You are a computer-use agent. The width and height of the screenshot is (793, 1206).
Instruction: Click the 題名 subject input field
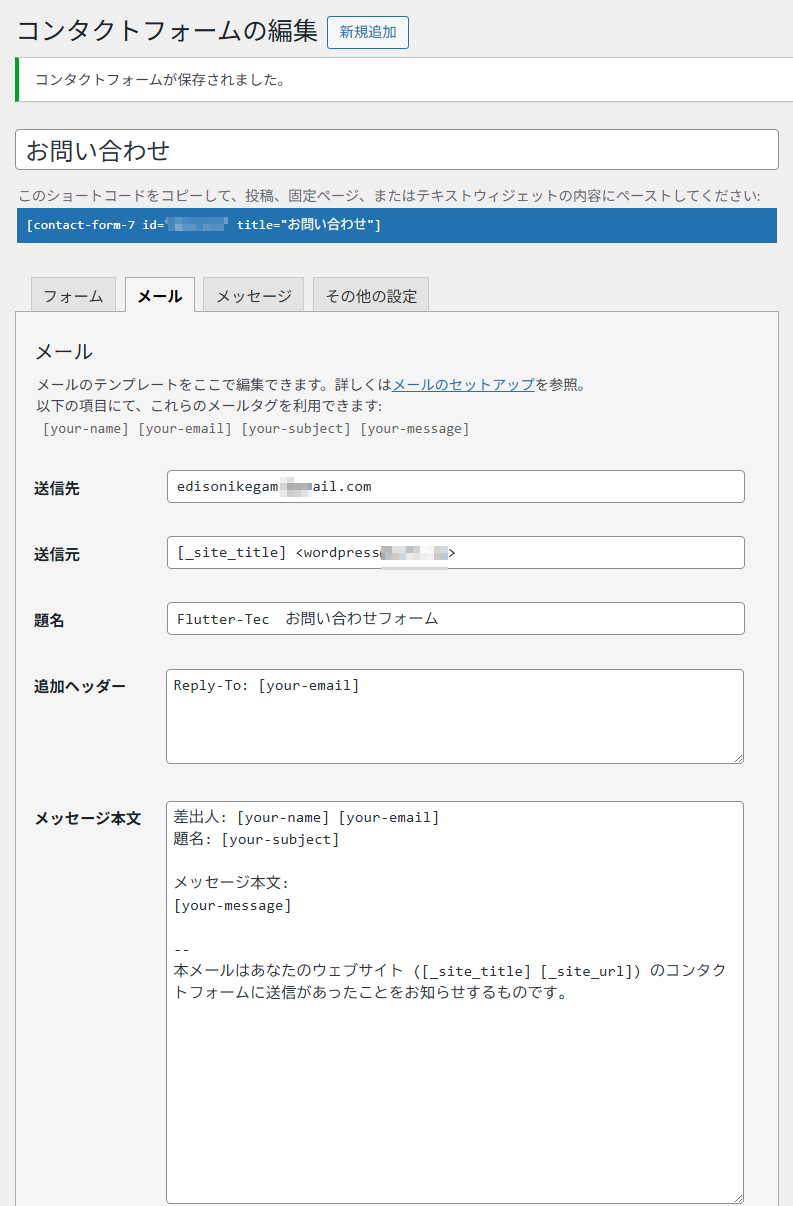tap(455, 619)
